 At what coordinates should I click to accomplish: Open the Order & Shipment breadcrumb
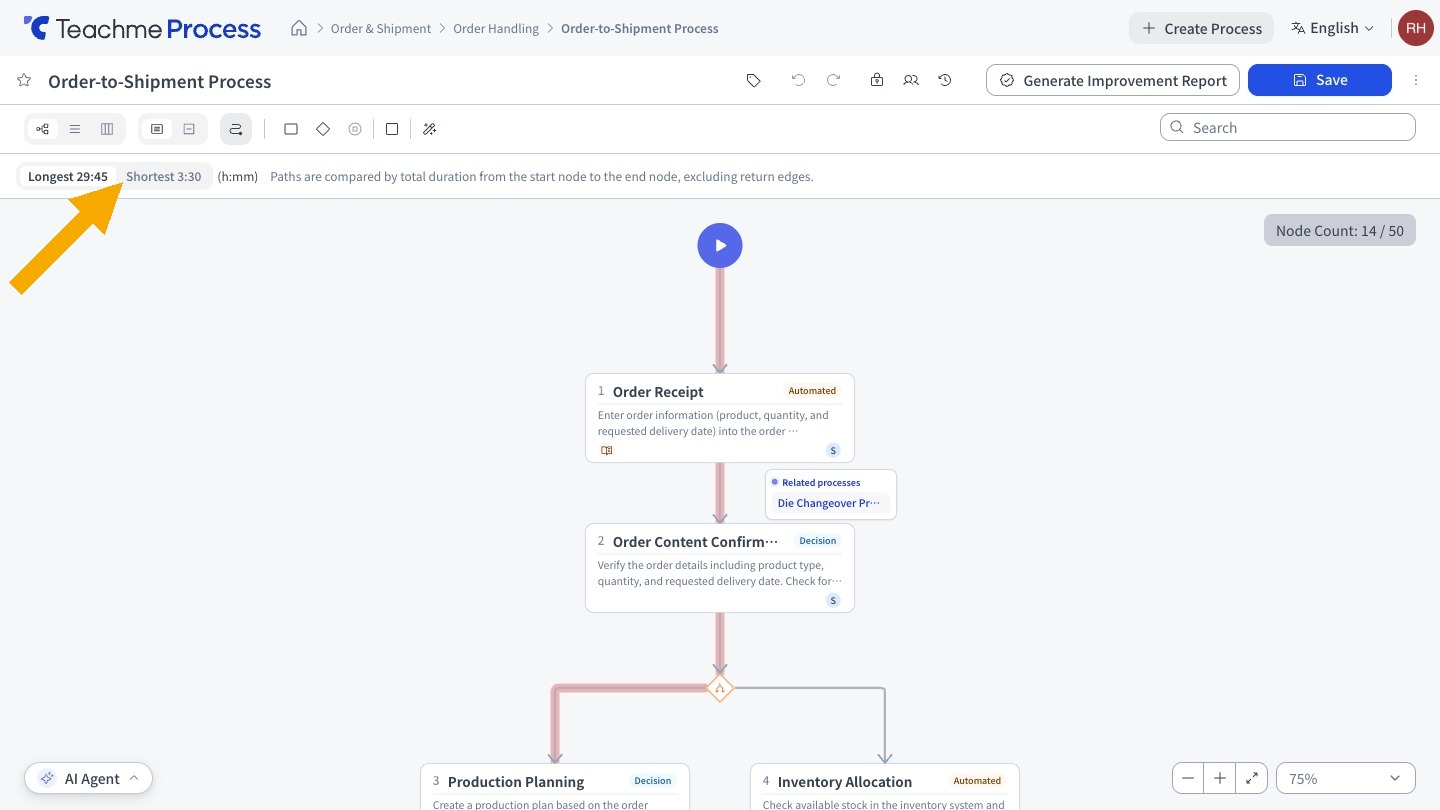[381, 28]
